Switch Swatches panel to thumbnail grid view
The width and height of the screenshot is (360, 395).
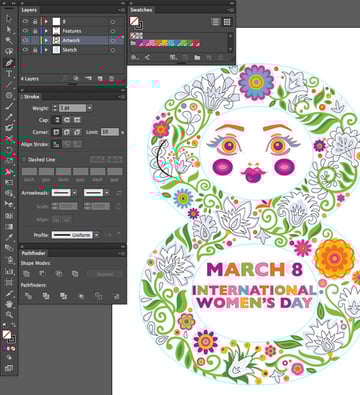tap(227, 22)
